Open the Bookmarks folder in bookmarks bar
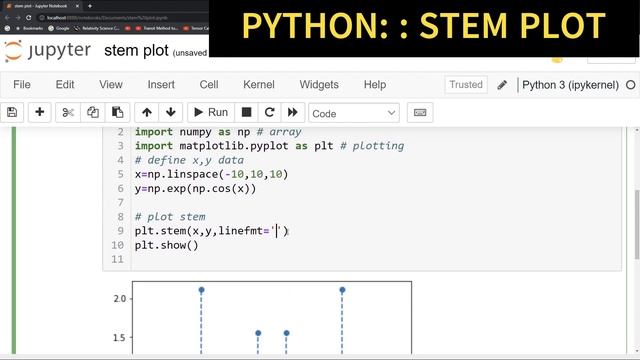The image size is (640, 360). (29, 29)
